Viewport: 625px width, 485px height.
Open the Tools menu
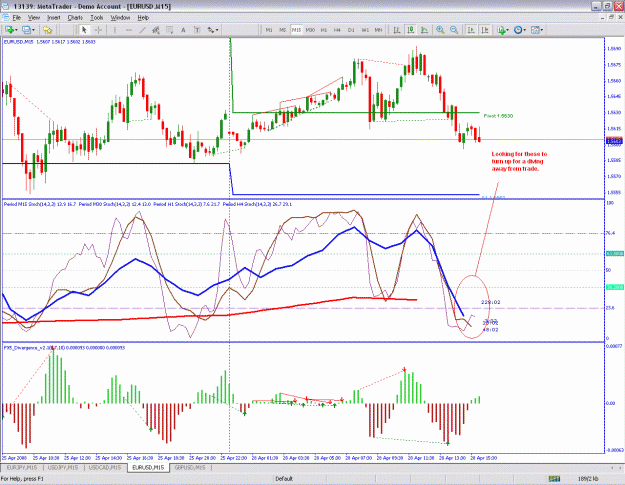pos(96,18)
